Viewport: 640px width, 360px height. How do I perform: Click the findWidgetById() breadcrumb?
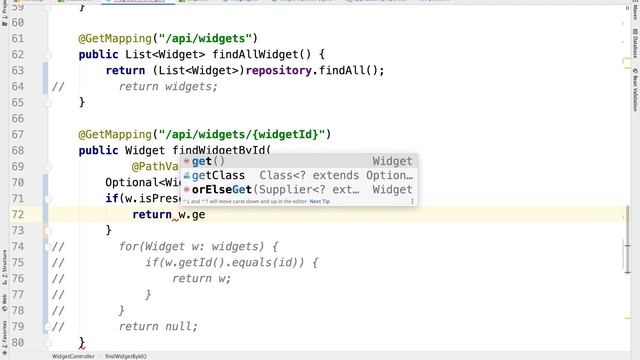pos(126,356)
